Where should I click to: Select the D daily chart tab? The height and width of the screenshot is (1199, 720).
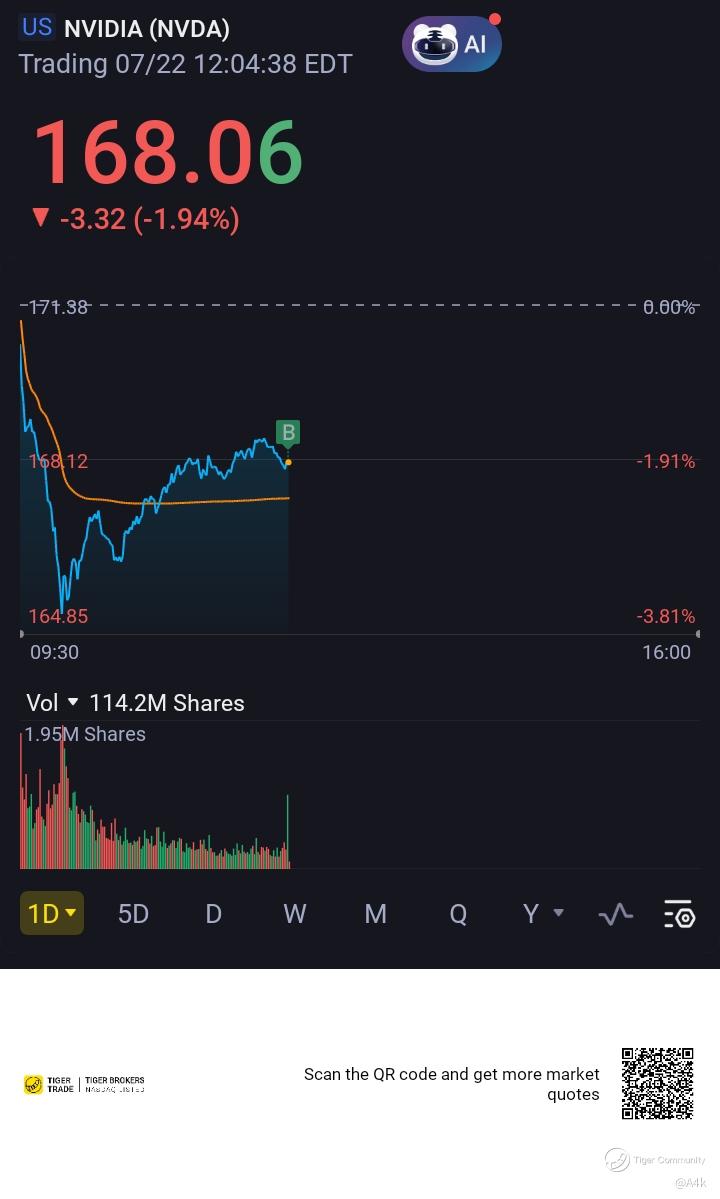(213, 914)
